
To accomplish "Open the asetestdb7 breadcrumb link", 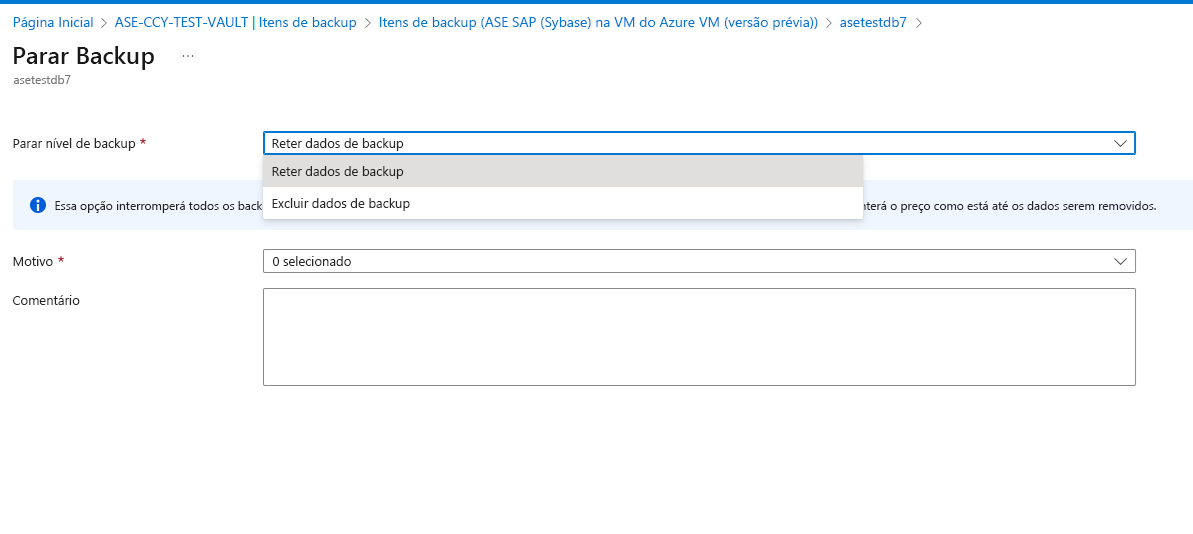I will 873,22.
